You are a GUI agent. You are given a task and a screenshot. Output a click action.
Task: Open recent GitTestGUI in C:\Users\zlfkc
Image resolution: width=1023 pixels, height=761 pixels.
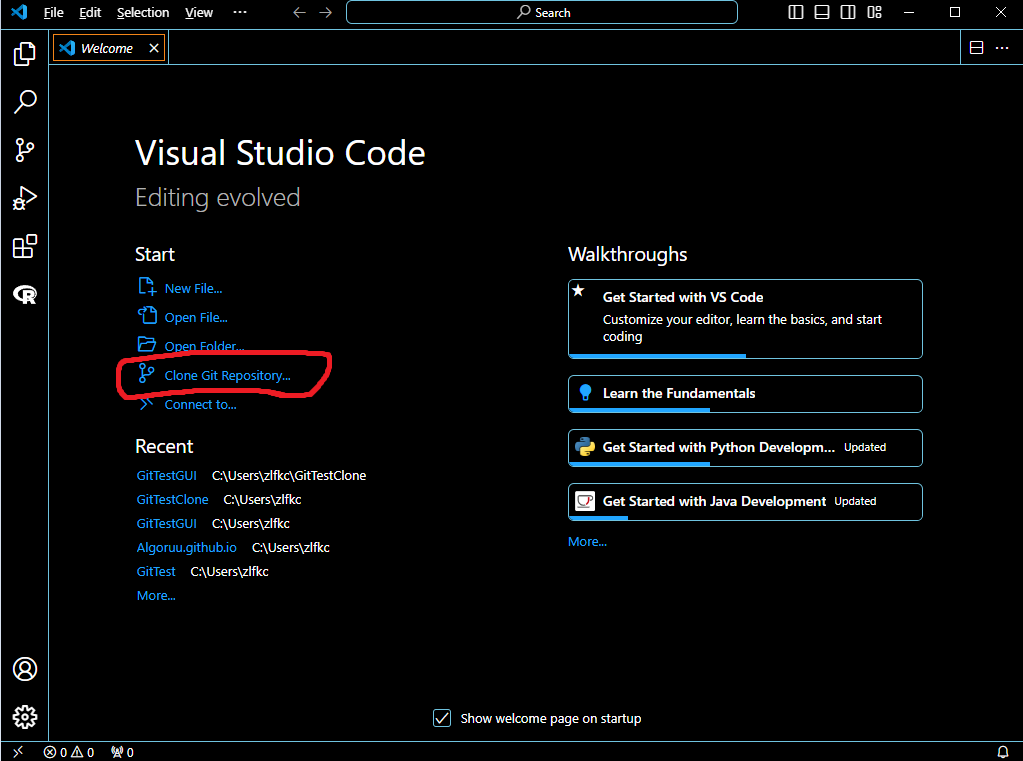click(166, 524)
